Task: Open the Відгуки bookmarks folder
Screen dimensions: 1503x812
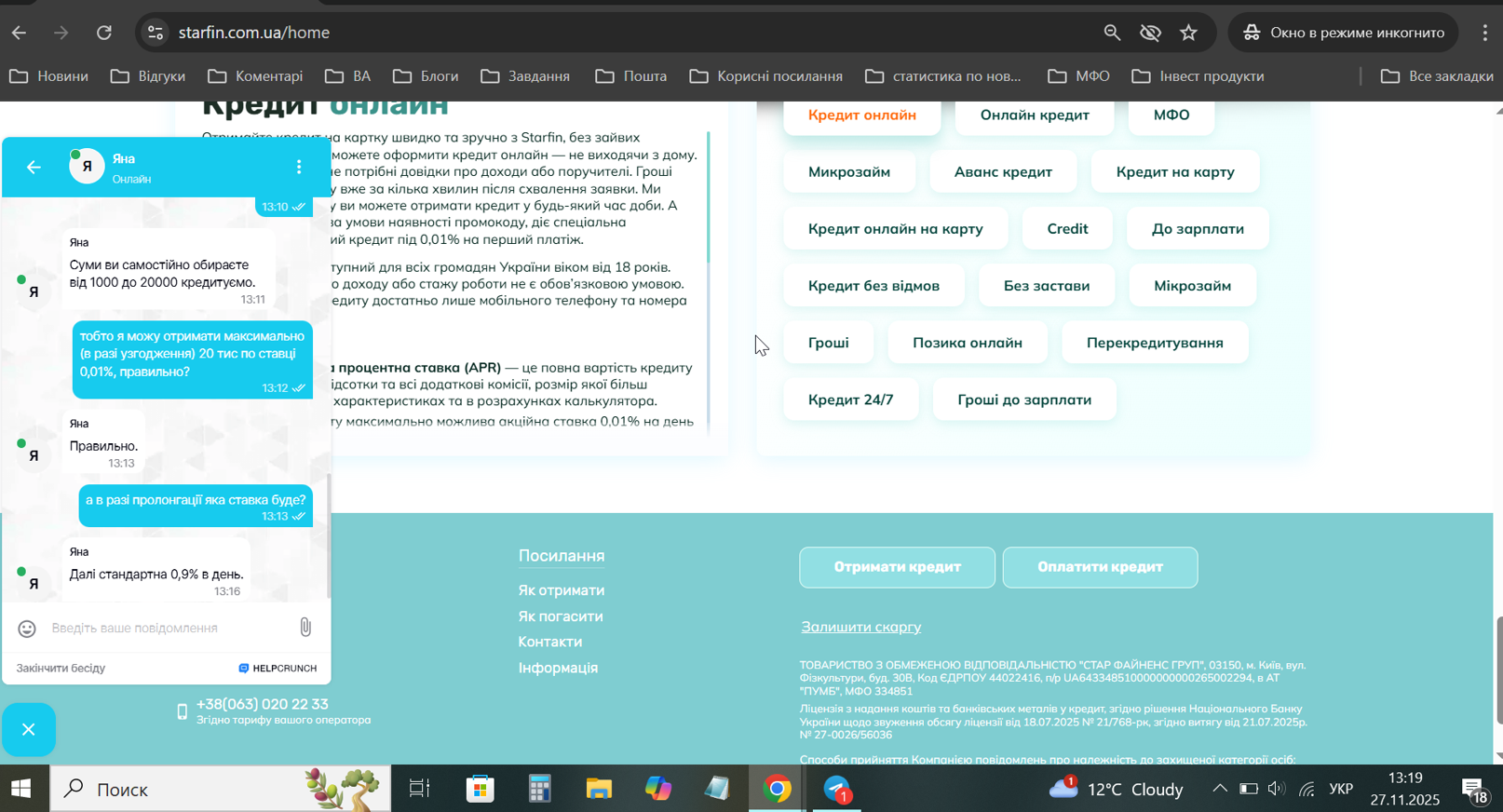Action: [x=148, y=76]
